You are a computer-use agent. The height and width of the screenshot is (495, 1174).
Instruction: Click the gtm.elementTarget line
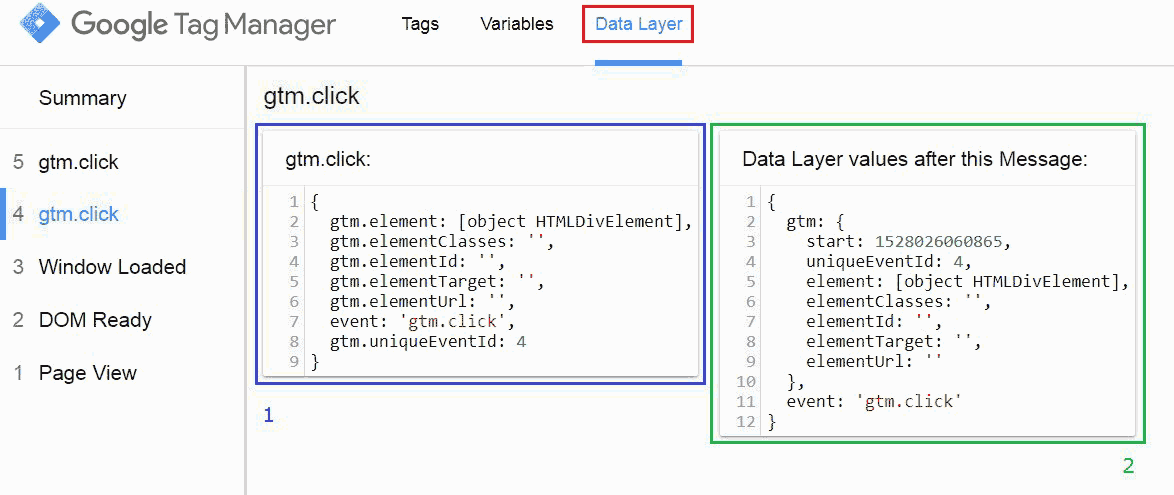(x=436, y=282)
